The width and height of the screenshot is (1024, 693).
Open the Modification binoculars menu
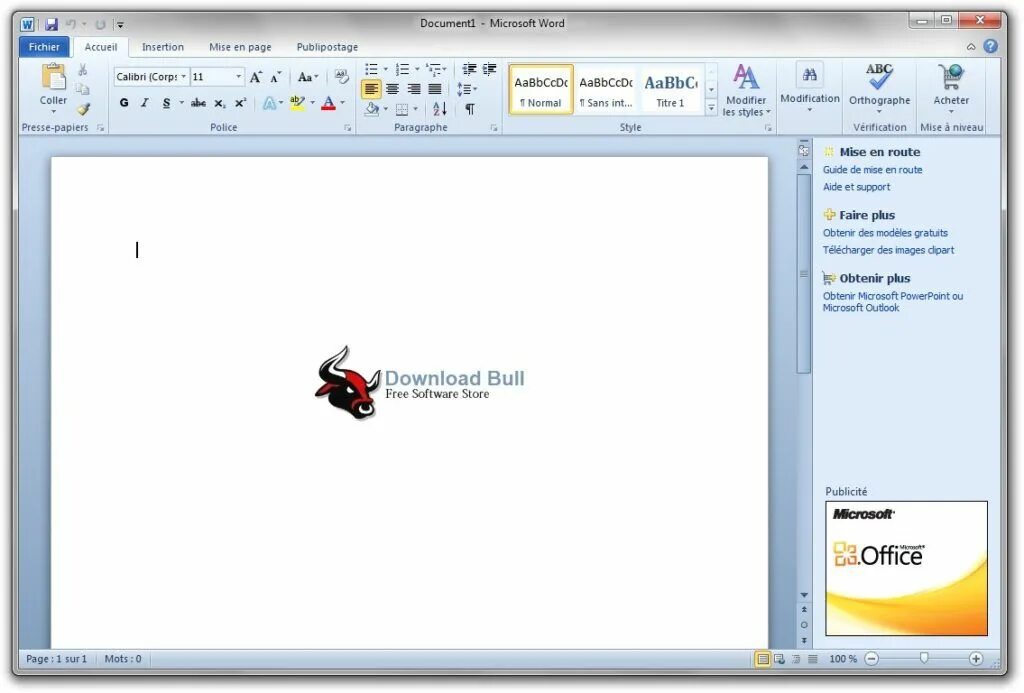[810, 88]
